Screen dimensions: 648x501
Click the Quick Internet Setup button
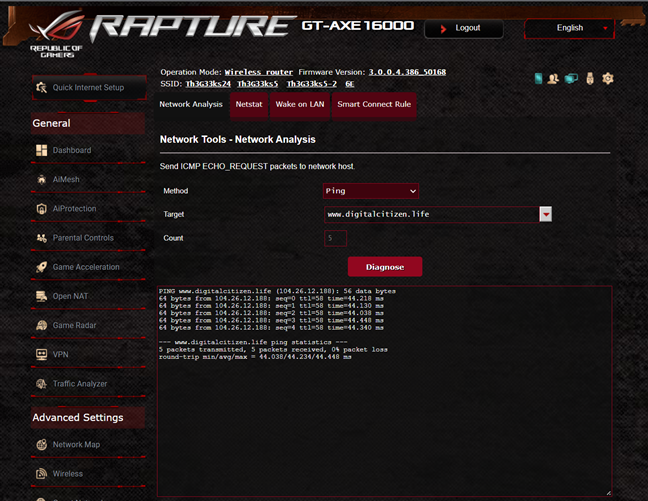pos(89,88)
